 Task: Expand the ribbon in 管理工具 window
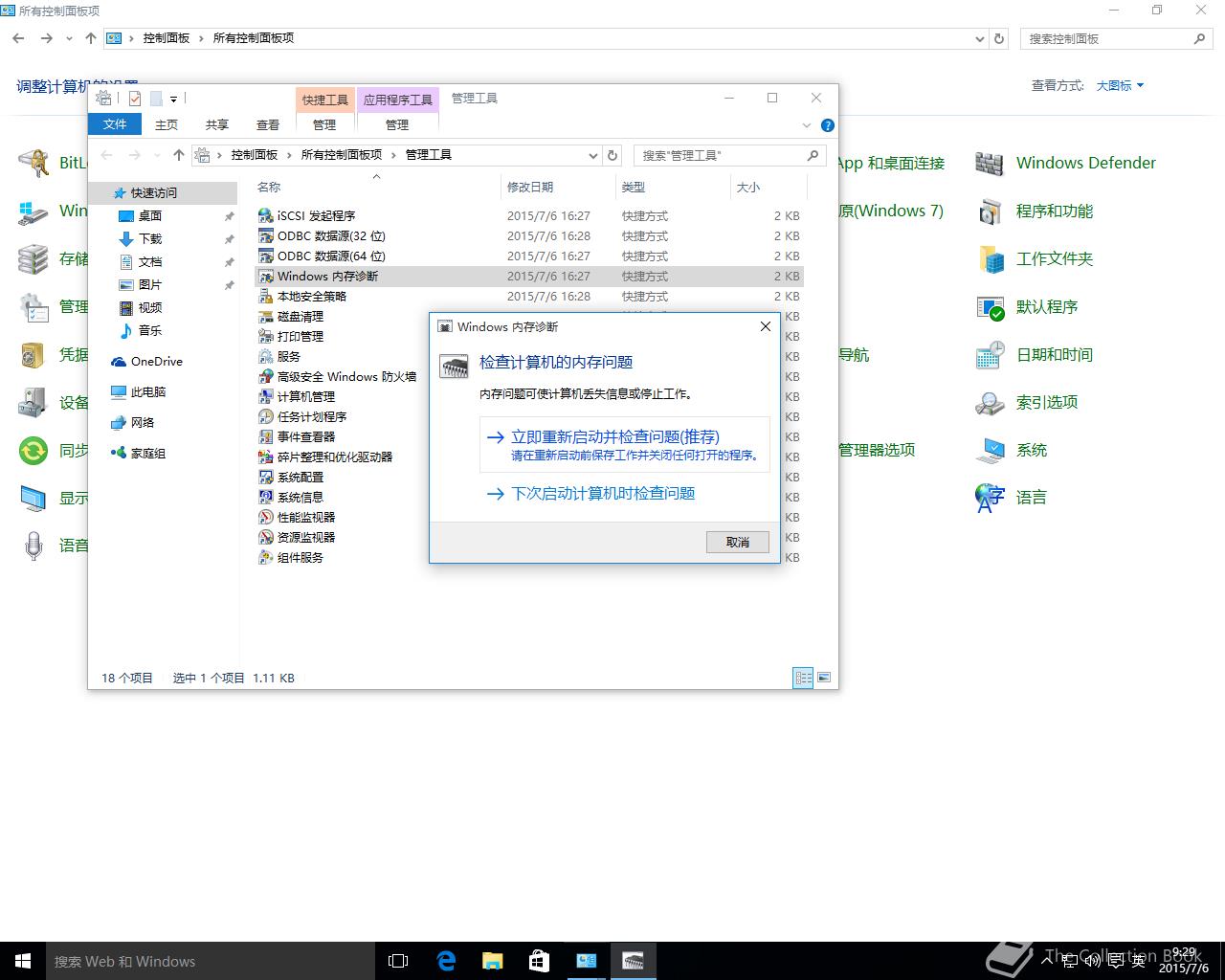click(x=807, y=125)
